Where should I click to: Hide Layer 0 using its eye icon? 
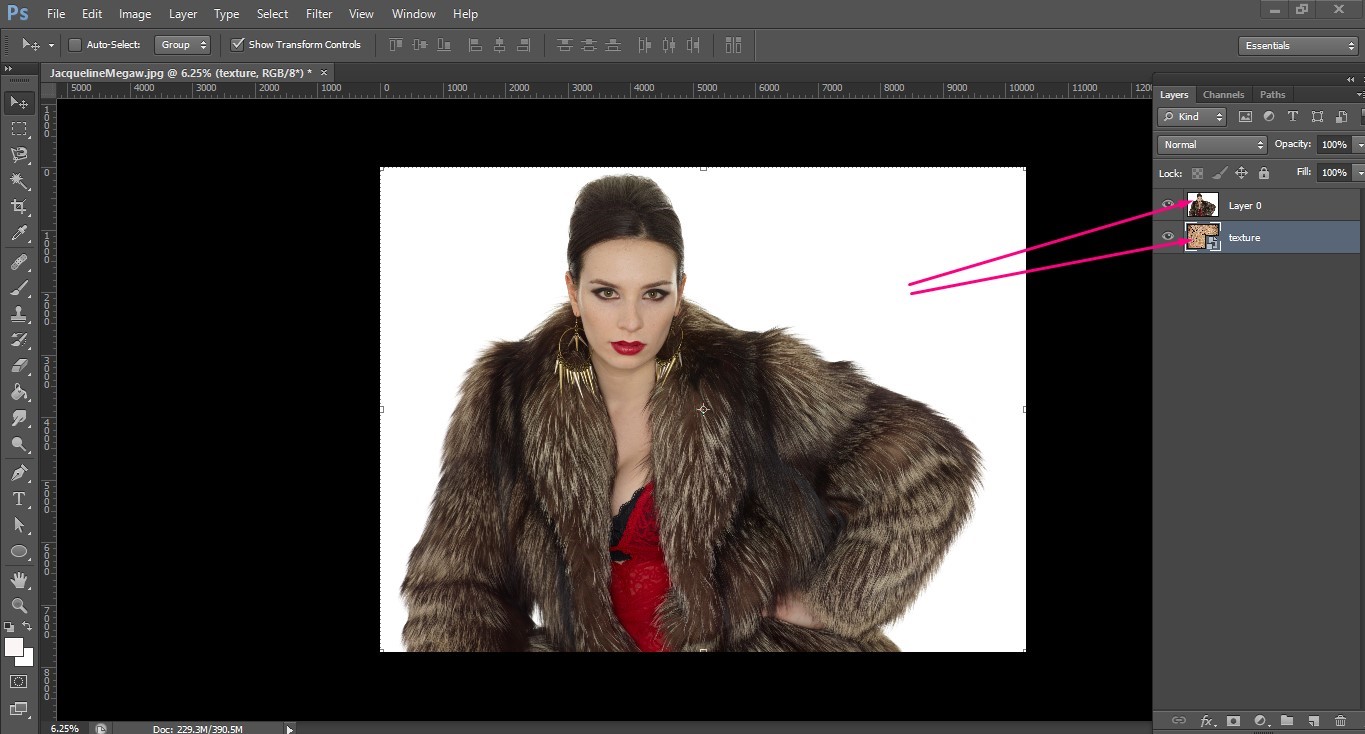[1168, 205]
